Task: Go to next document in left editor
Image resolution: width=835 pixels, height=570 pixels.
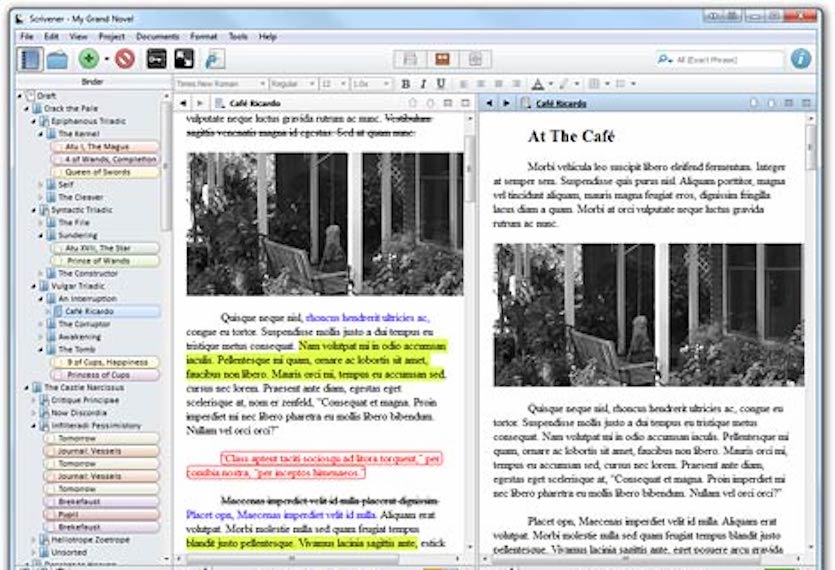Action: (x=430, y=103)
